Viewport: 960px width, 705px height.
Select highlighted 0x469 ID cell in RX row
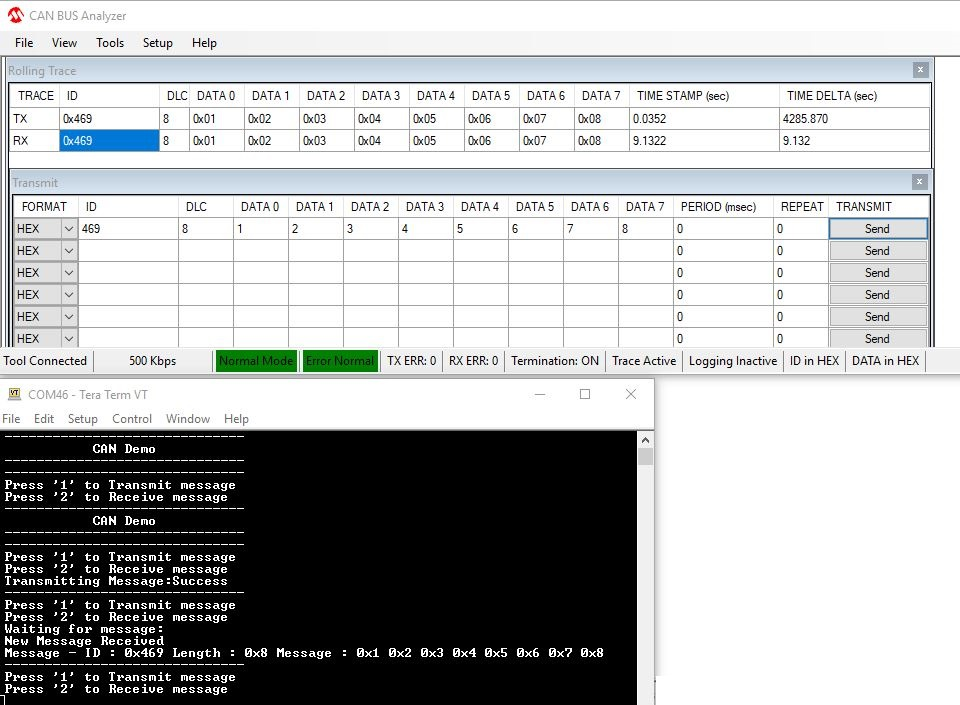pos(110,141)
